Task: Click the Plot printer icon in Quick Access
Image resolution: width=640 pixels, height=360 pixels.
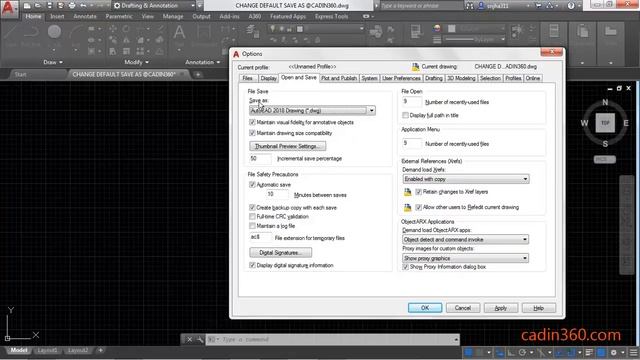Action: [x=72, y=6]
